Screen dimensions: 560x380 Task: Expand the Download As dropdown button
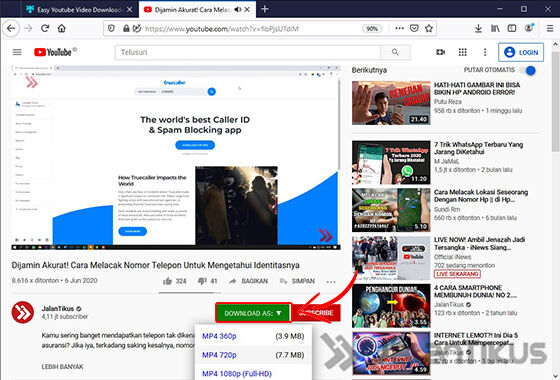tap(253, 313)
